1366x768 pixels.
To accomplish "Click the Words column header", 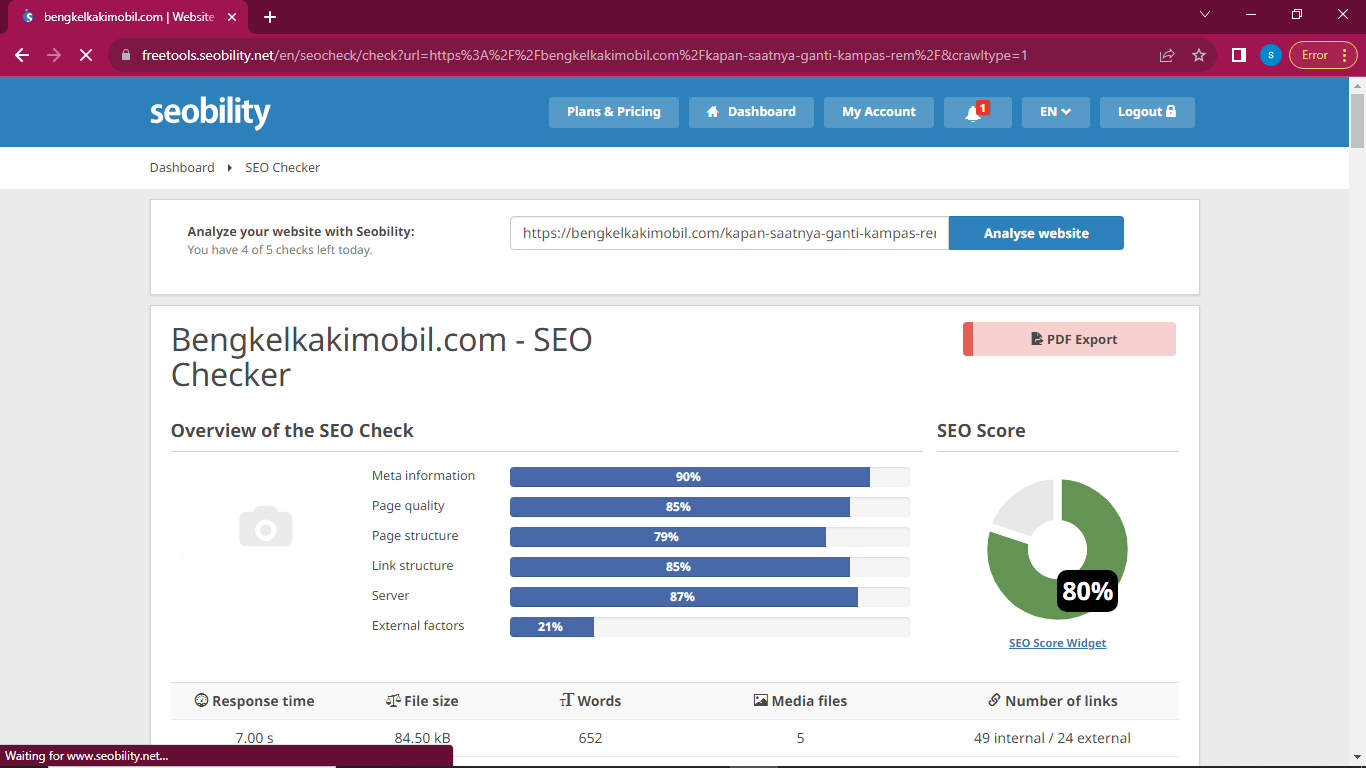I will pos(590,701).
